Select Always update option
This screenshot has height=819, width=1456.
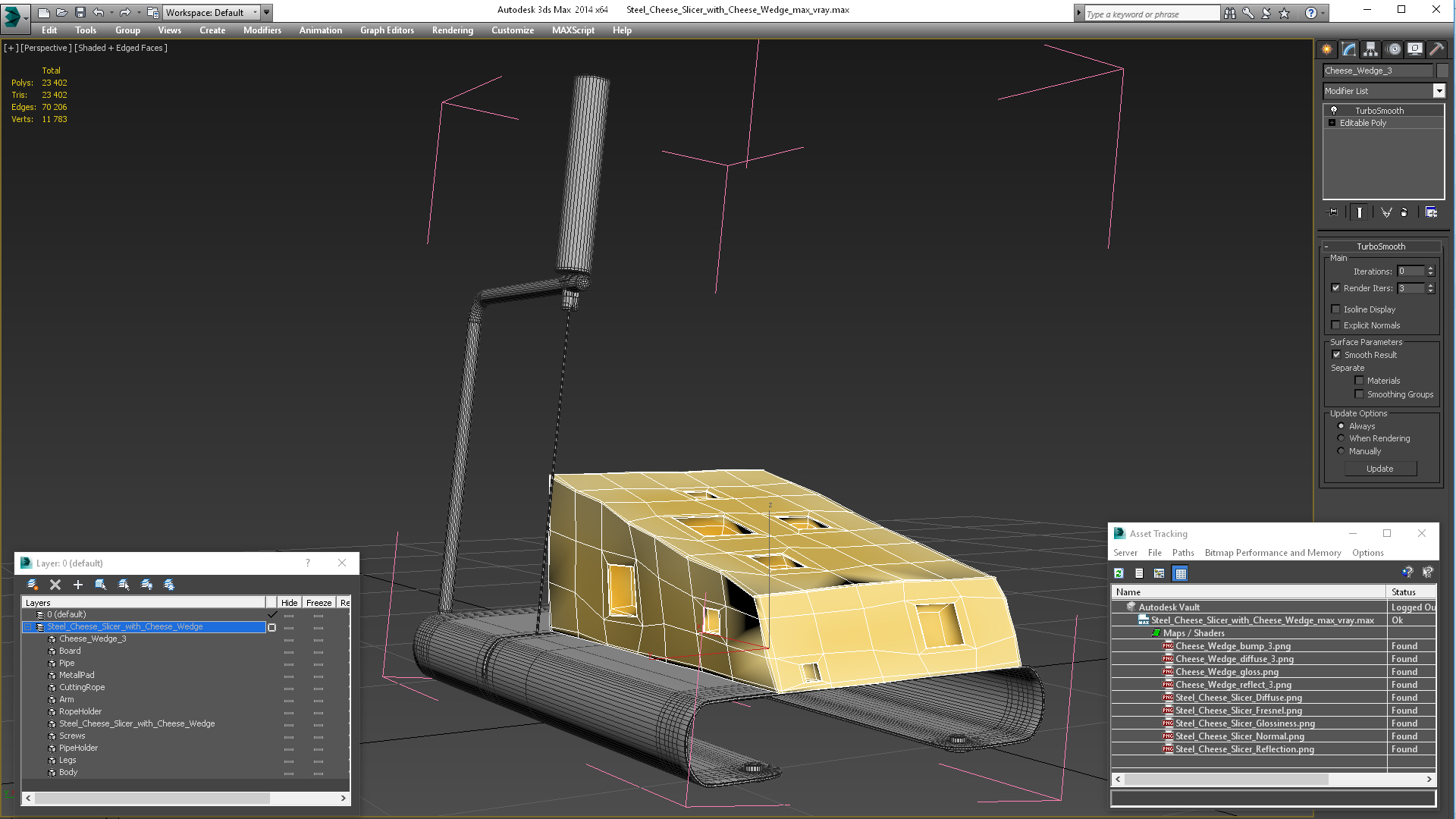1341,426
